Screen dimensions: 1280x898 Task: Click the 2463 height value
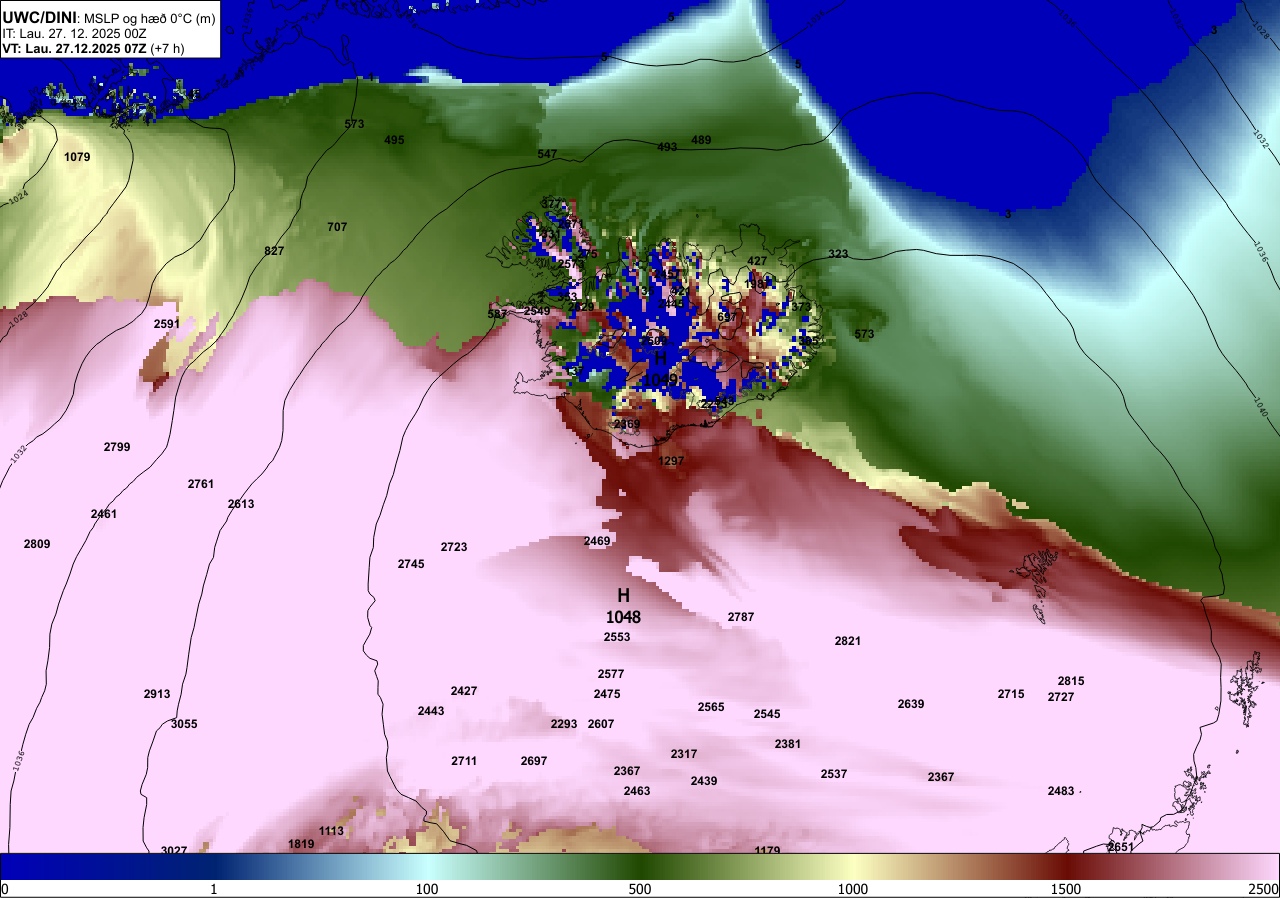[x=637, y=791]
